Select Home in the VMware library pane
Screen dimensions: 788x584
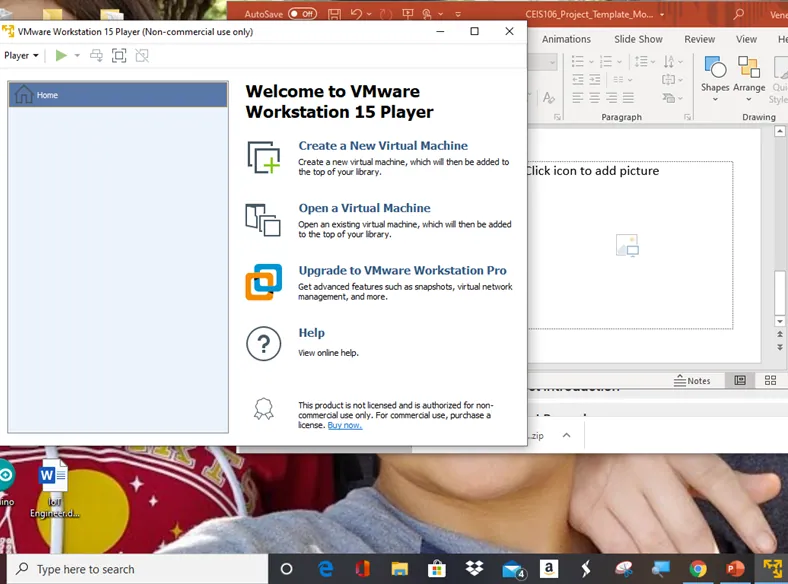pyautogui.click(x=118, y=95)
